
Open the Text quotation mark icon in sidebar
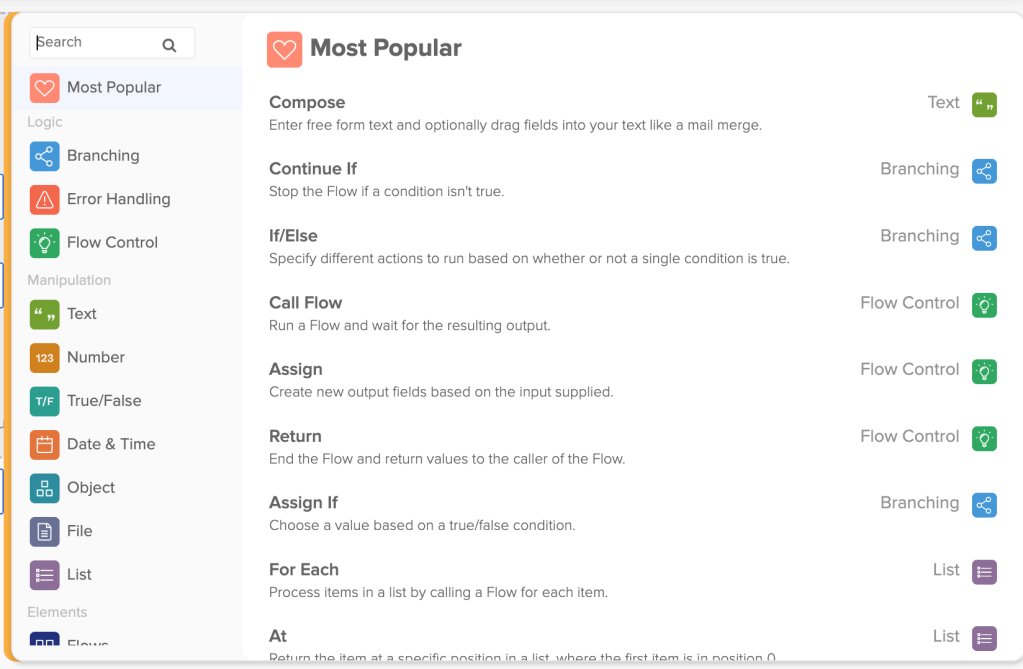point(44,314)
